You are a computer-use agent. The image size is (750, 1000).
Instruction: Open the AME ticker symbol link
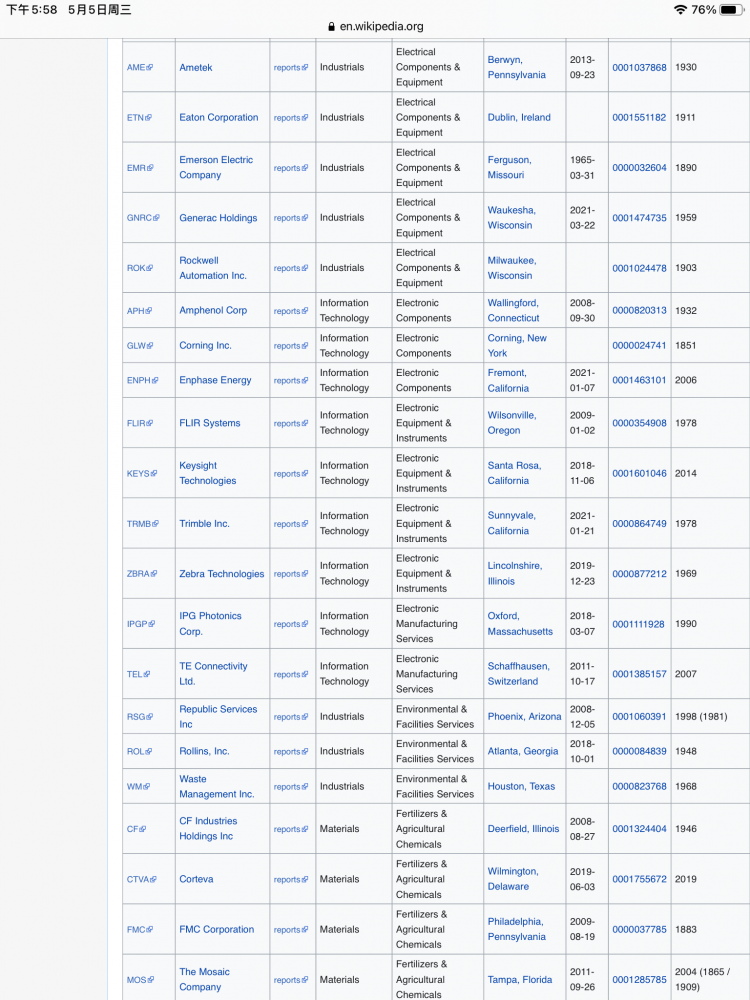(136, 68)
